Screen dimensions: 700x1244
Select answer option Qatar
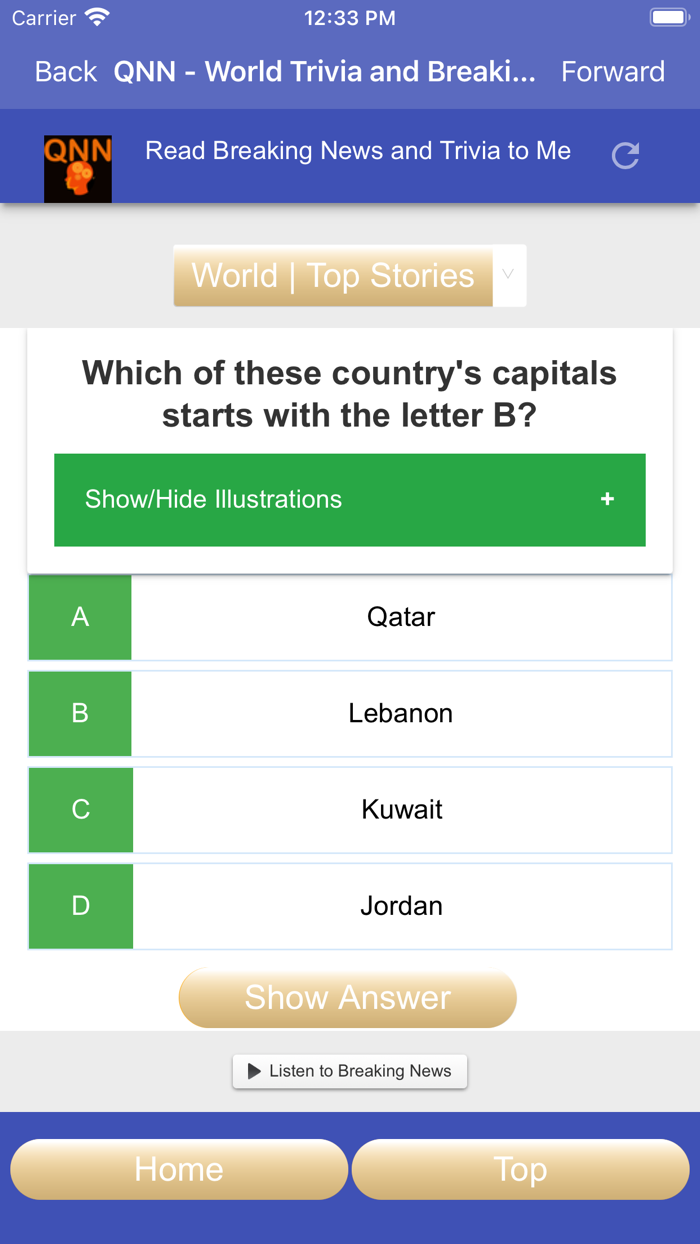click(x=401, y=617)
